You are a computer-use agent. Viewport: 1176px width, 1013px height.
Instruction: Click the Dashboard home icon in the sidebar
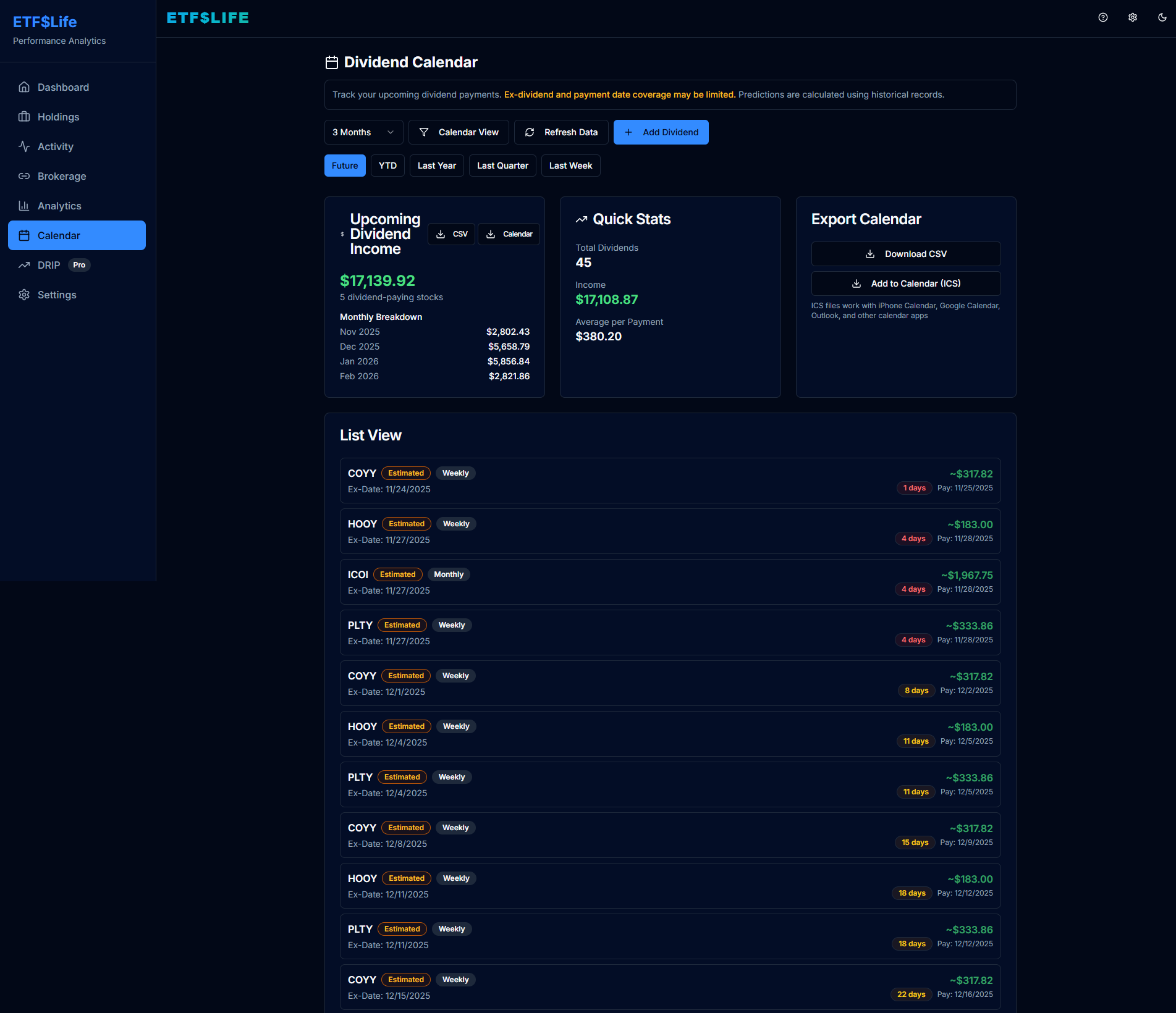click(x=24, y=87)
